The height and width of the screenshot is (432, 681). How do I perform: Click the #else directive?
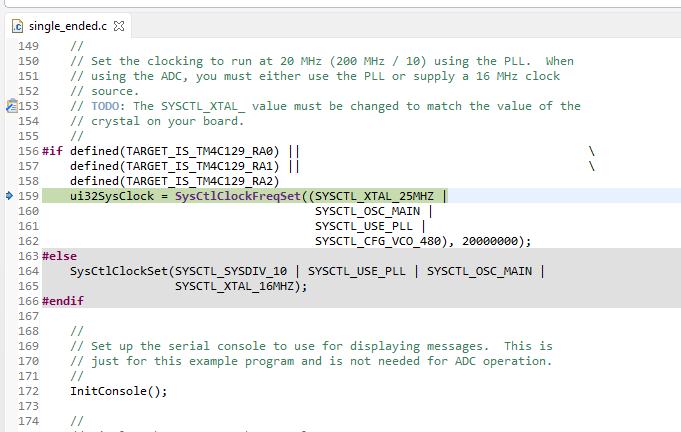pyautogui.click(x=60, y=256)
